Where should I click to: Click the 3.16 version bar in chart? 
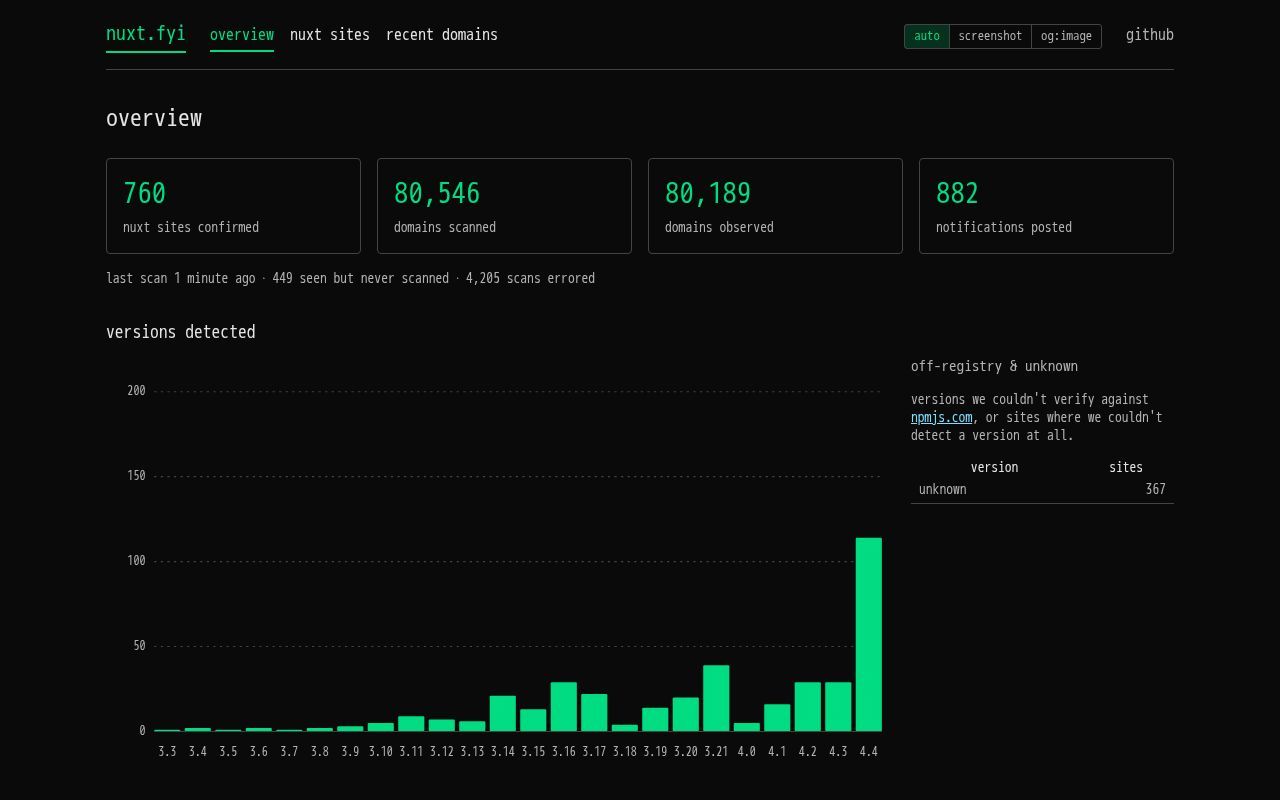click(563, 707)
